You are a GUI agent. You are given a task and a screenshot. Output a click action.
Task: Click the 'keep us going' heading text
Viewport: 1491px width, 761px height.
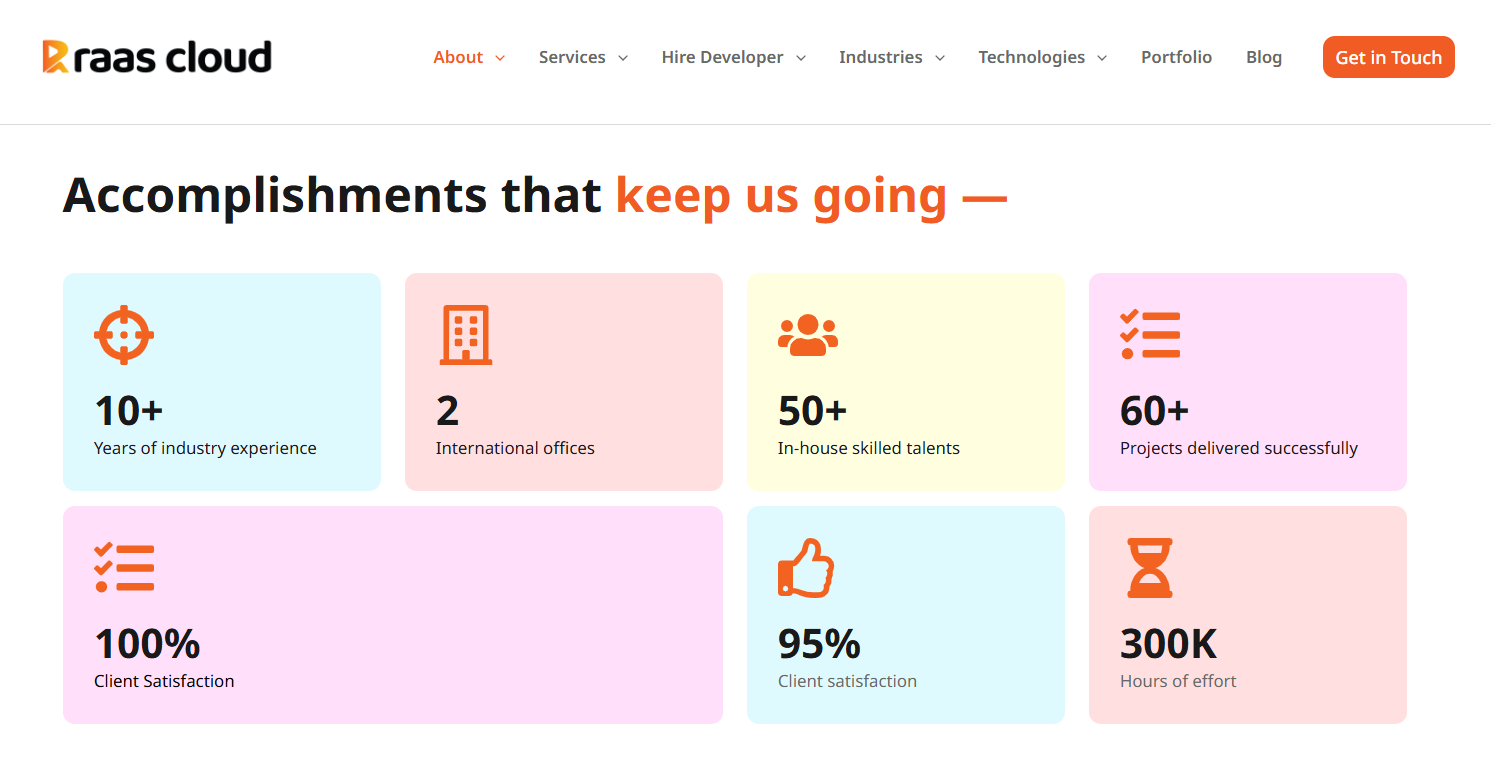pos(781,195)
